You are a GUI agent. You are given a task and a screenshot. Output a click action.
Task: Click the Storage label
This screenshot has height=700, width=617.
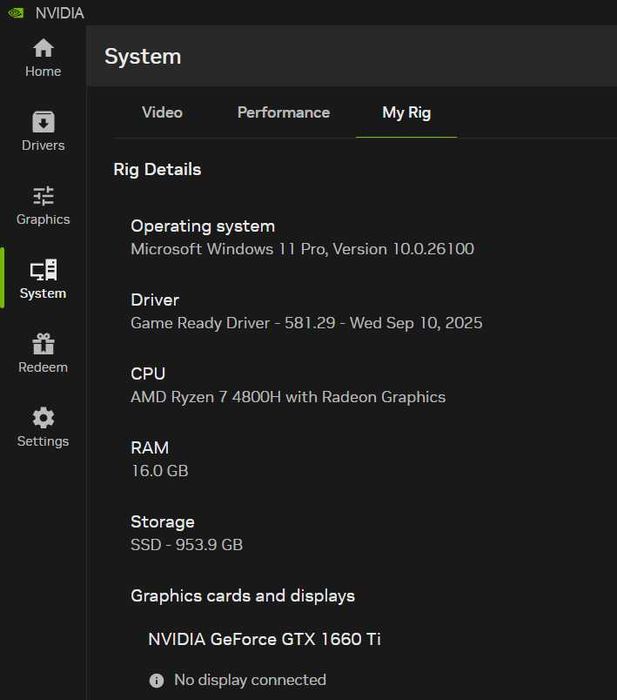163,522
